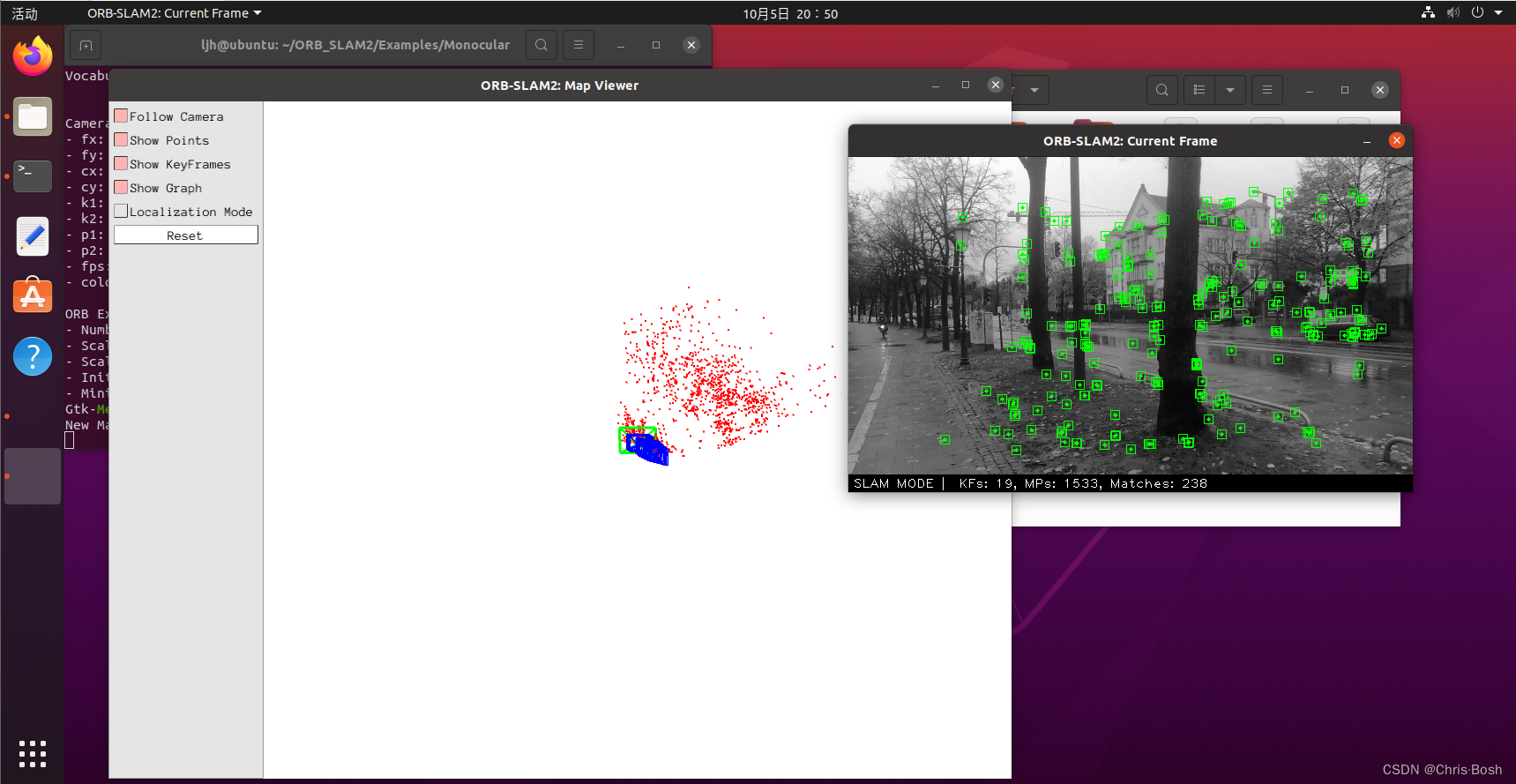Launch the text editor from the dock
This screenshot has height=784, width=1516.
[x=33, y=236]
